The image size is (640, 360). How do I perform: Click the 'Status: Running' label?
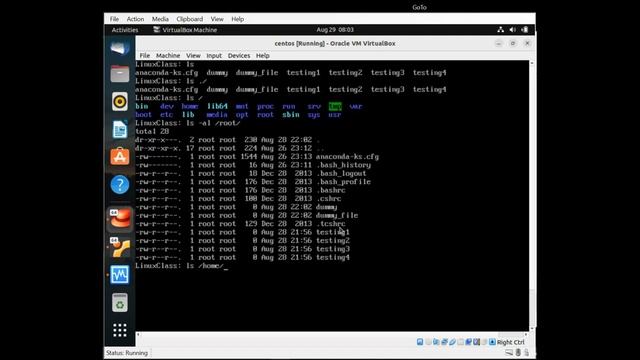coord(127,353)
